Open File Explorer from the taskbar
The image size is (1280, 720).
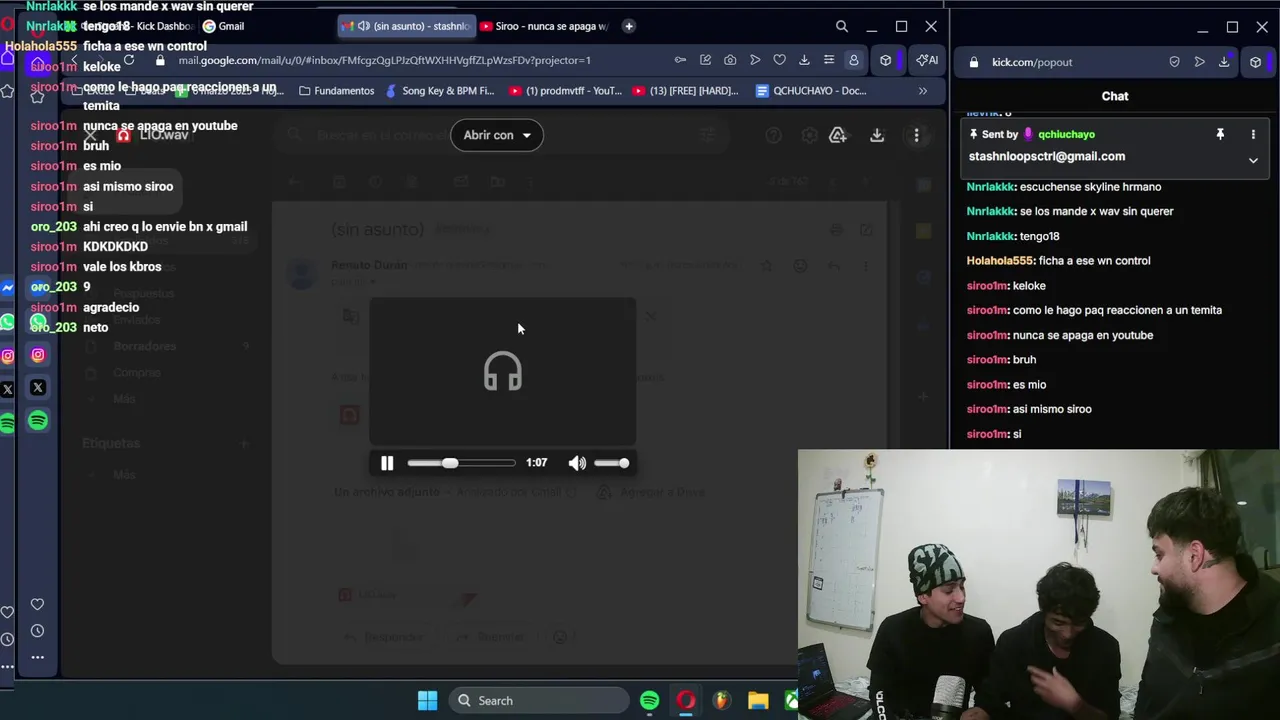757,701
